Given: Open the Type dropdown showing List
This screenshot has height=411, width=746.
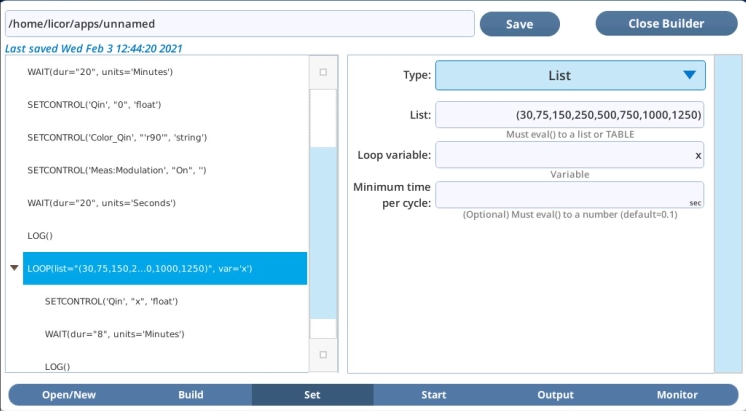Looking at the screenshot, I should [570, 75].
